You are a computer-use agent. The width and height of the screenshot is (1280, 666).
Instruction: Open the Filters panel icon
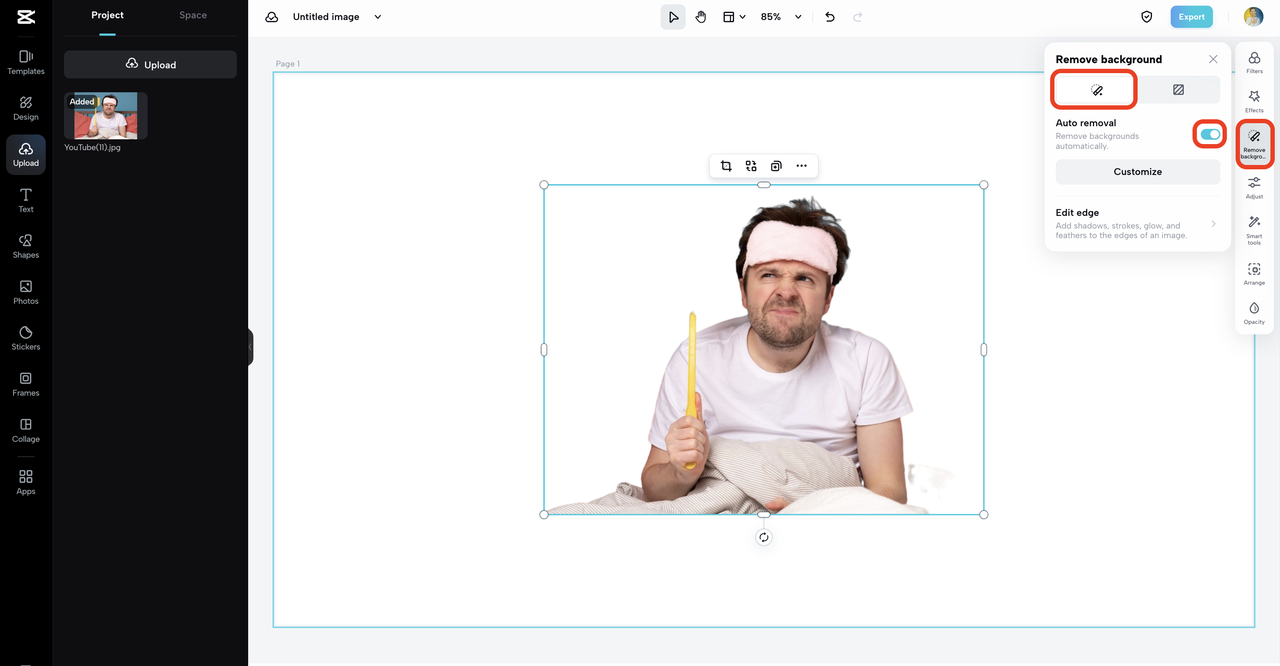click(x=1254, y=62)
